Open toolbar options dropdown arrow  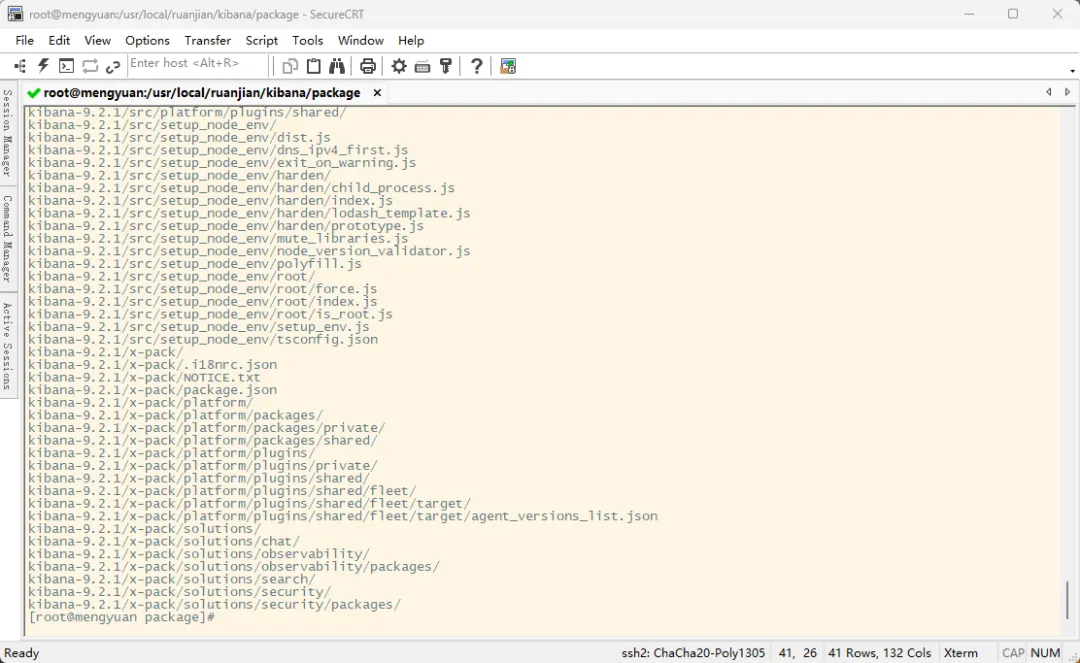(1072, 71)
